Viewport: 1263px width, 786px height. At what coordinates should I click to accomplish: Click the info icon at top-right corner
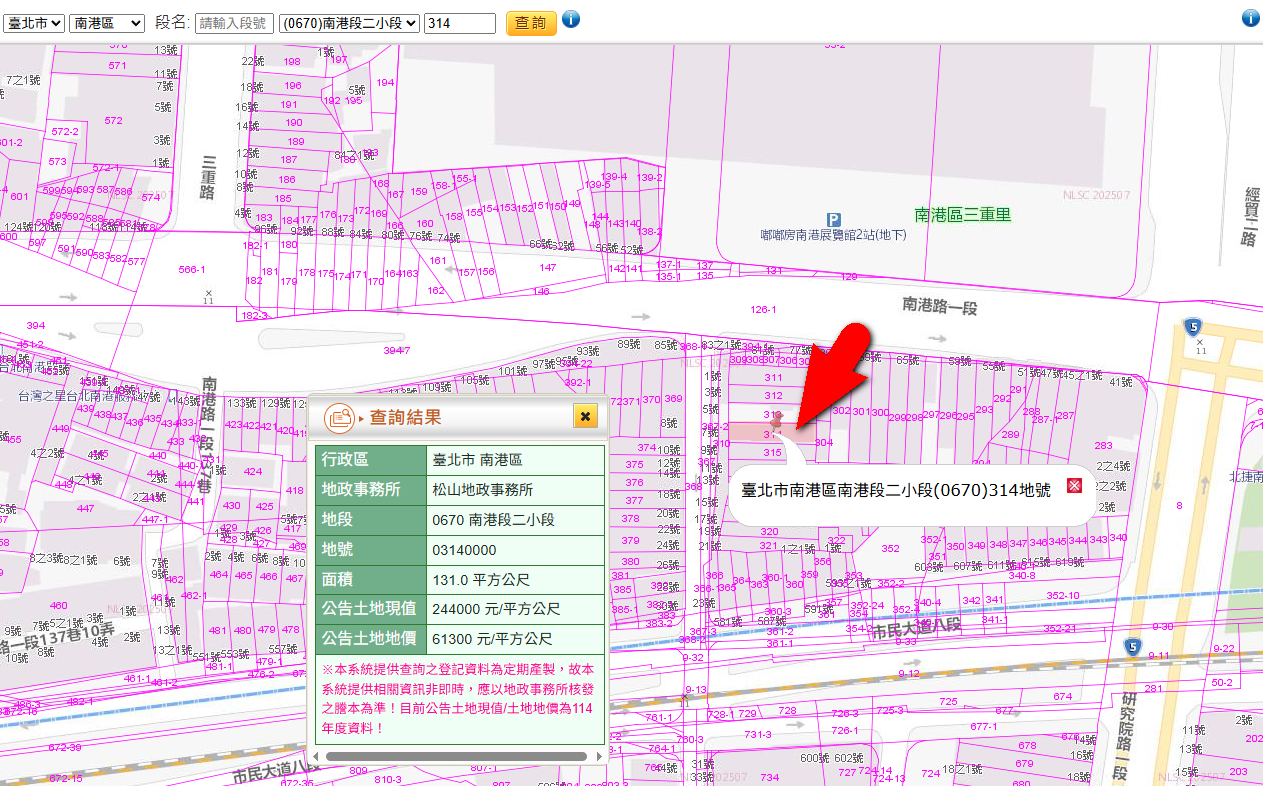pos(1250,18)
